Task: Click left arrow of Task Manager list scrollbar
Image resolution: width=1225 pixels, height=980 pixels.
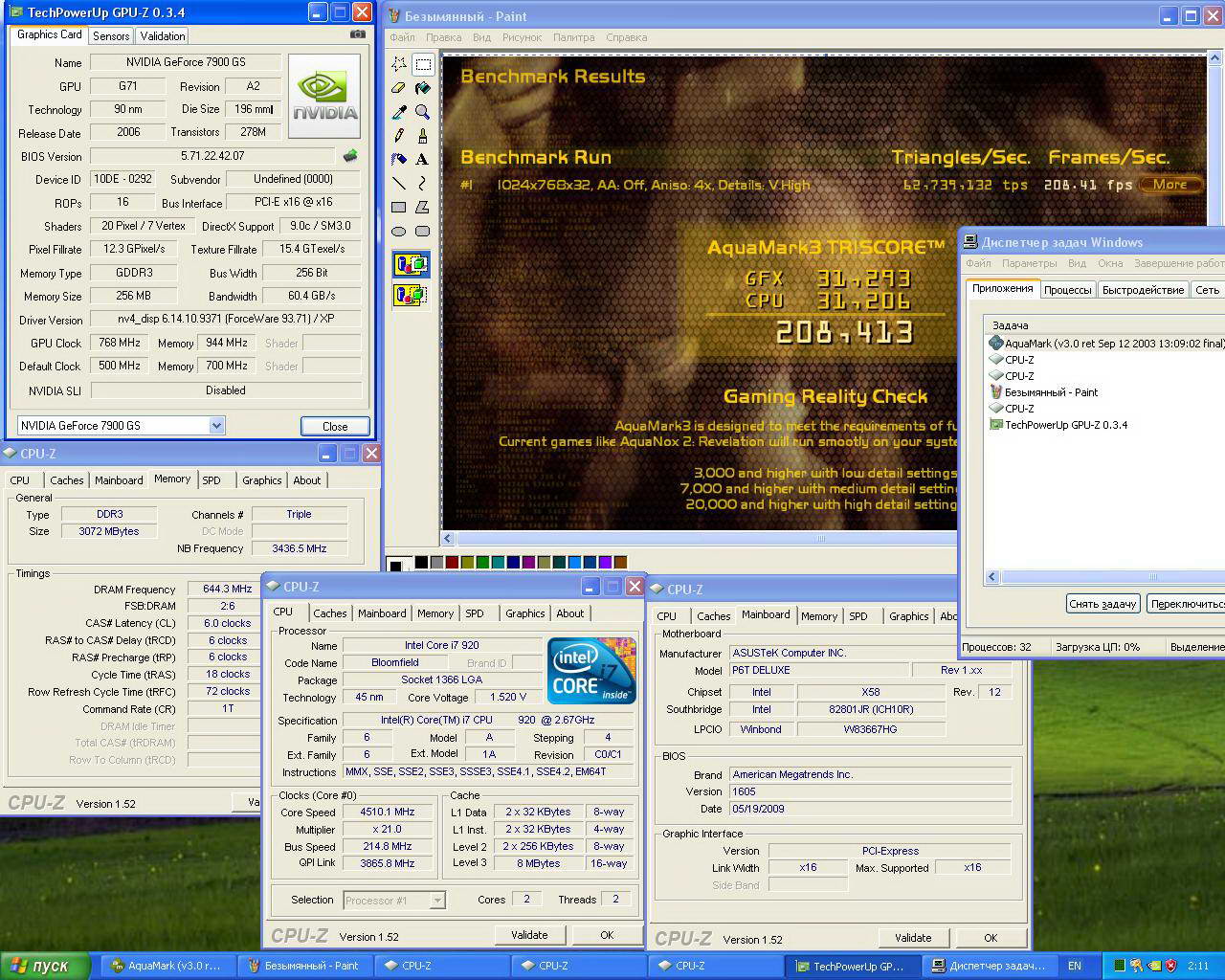Action: click(991, 577)
